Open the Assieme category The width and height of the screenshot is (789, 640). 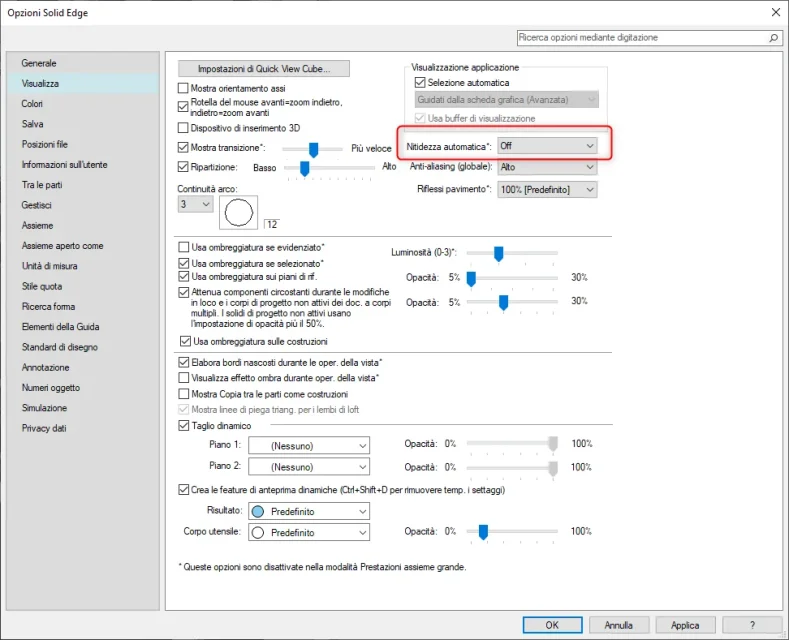coord(83,225)
